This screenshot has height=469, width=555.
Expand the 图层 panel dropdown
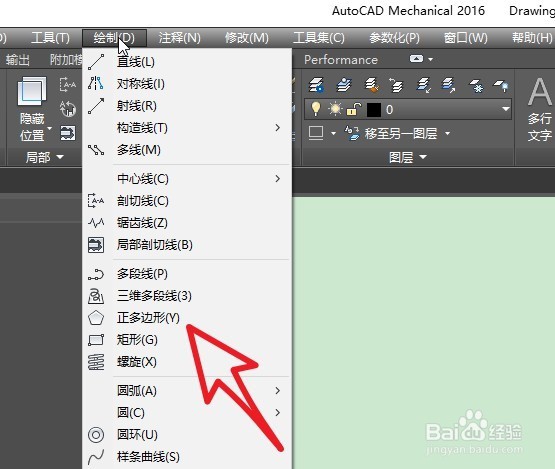[407, 157]
